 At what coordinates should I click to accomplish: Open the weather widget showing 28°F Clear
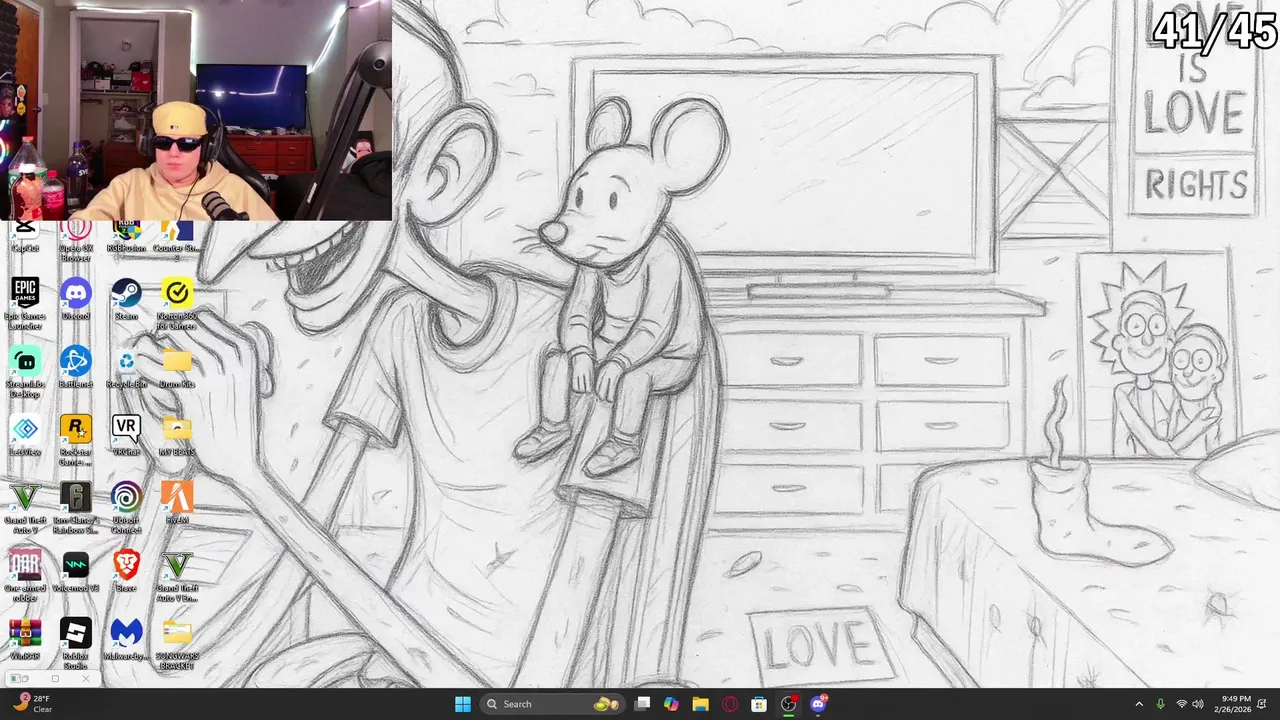coord(32,704)
